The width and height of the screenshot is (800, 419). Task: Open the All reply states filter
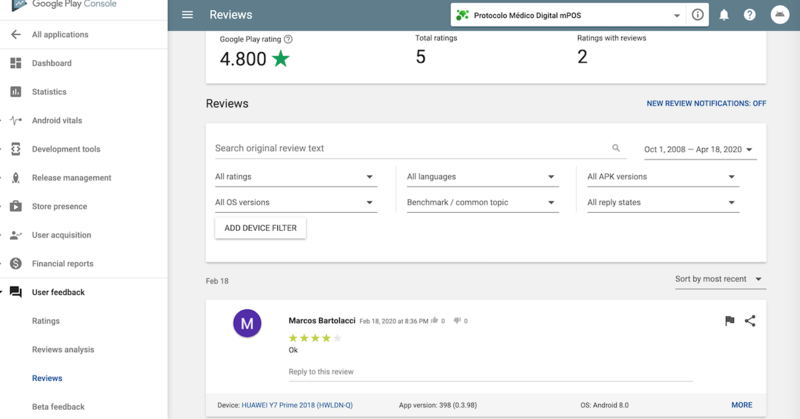pos(663,203)
